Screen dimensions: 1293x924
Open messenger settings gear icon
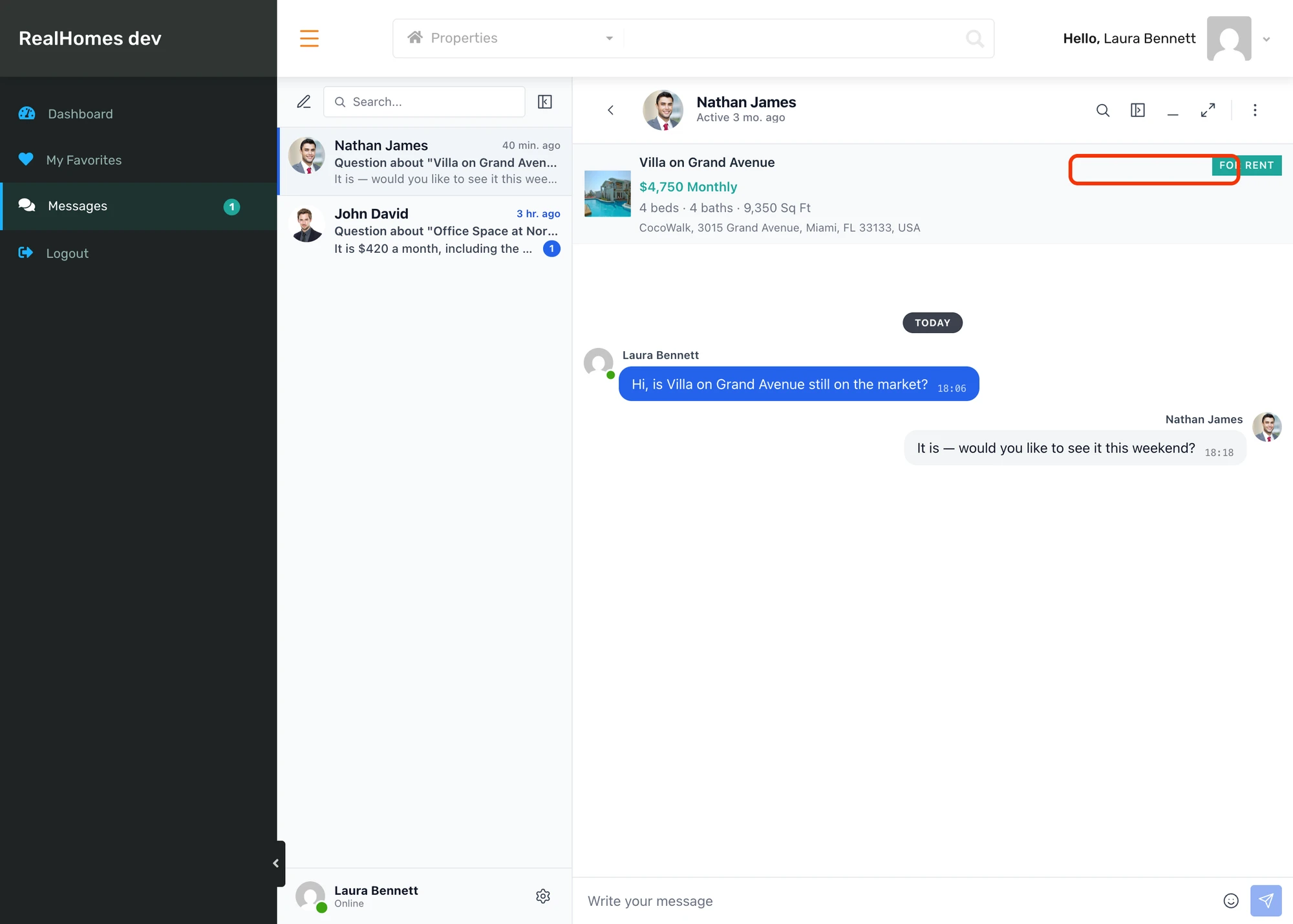[x=543, y=896]
